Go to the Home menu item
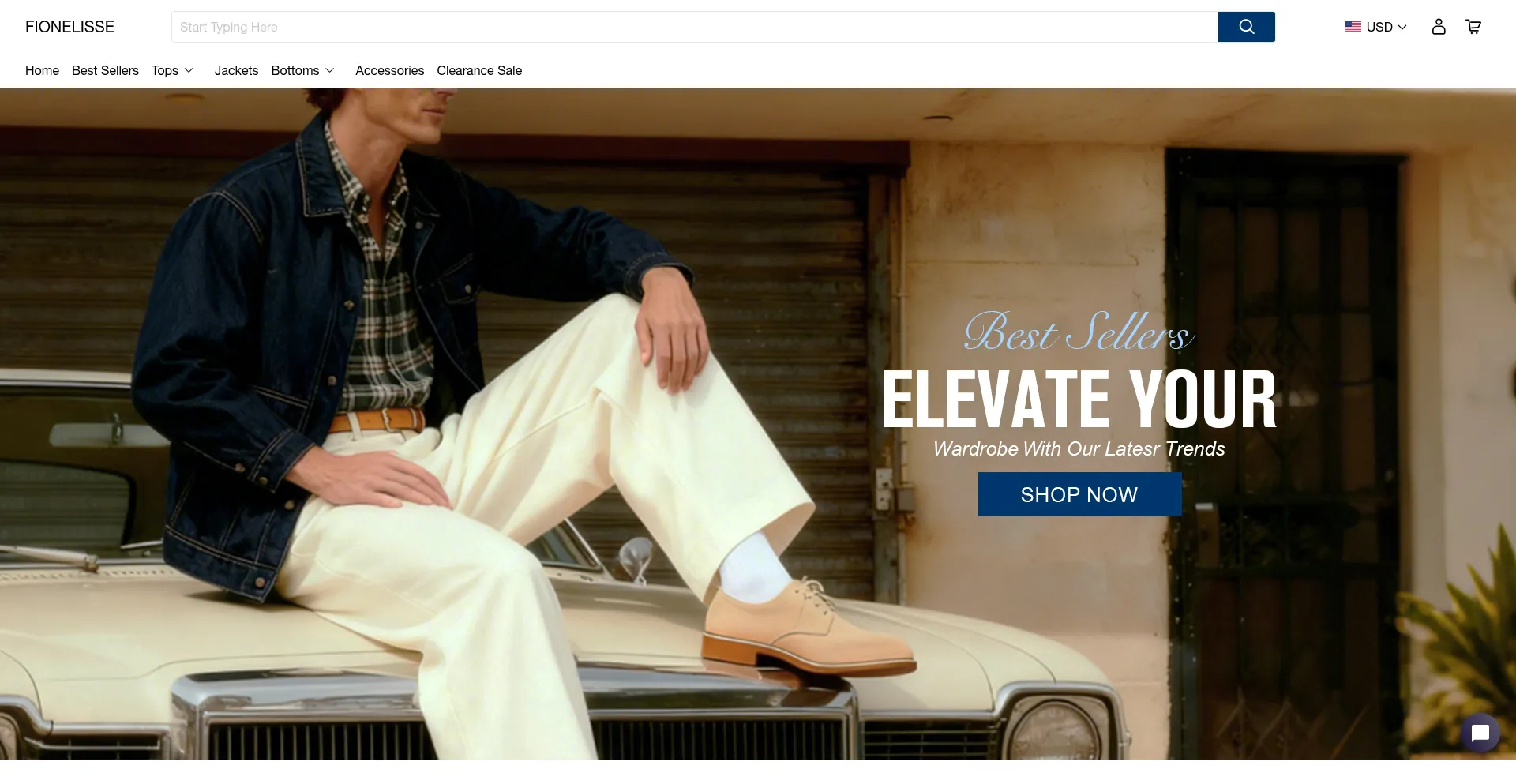Image resolution: width=1516 pixels, height=784 pixels. click(42, 70)
